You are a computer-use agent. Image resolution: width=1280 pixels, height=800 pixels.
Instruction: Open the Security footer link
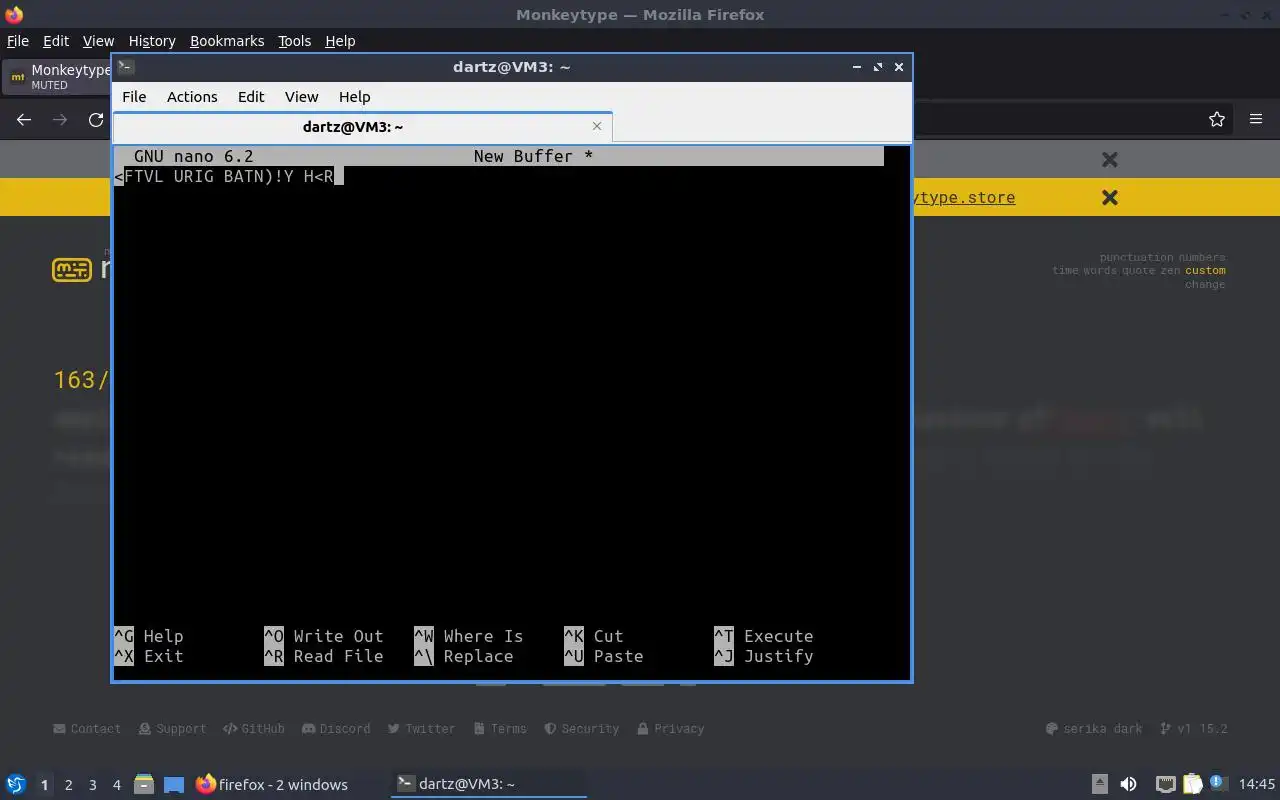581,729
